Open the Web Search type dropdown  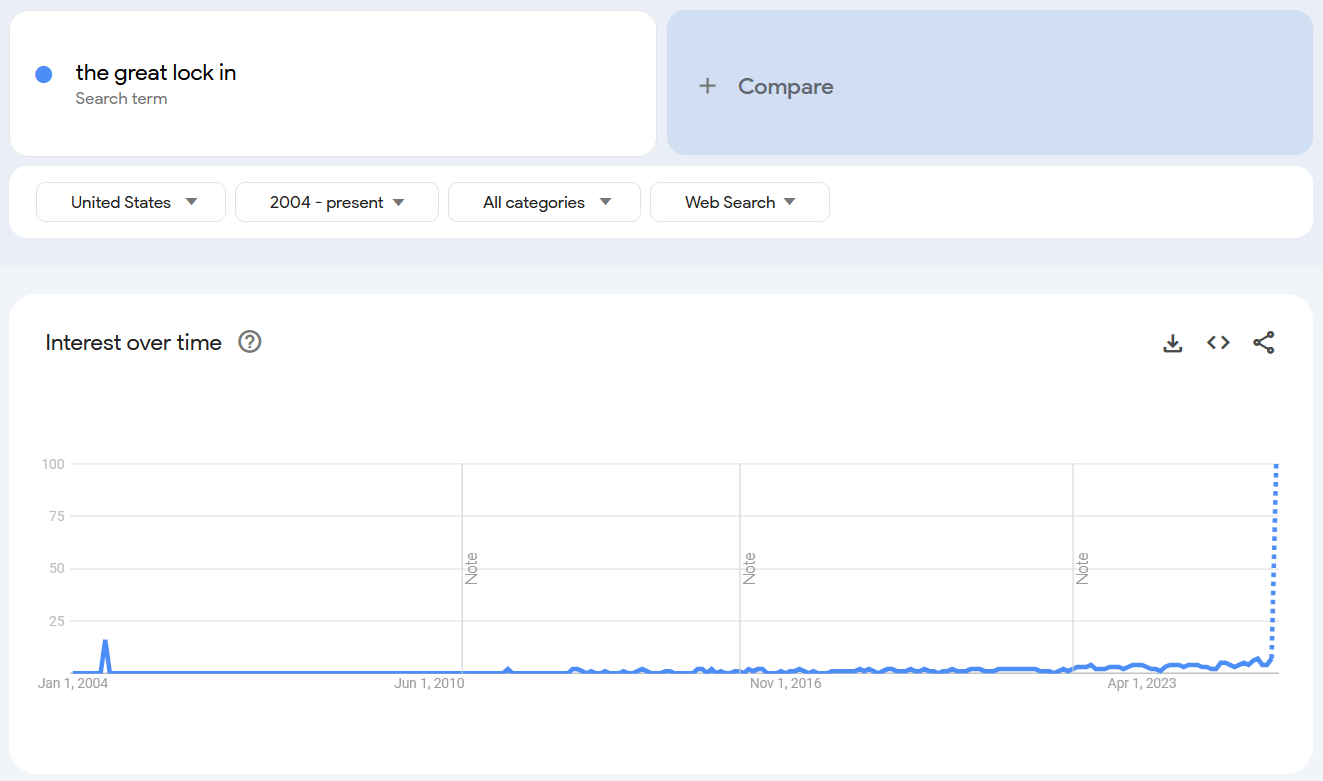[739, 201]
